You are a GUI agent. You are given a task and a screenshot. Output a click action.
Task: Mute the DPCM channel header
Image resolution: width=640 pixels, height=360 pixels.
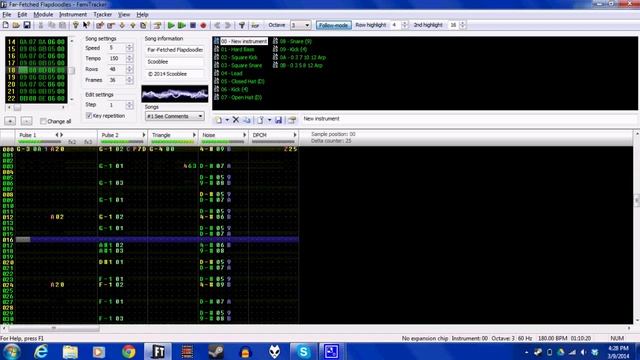(260, 135)
